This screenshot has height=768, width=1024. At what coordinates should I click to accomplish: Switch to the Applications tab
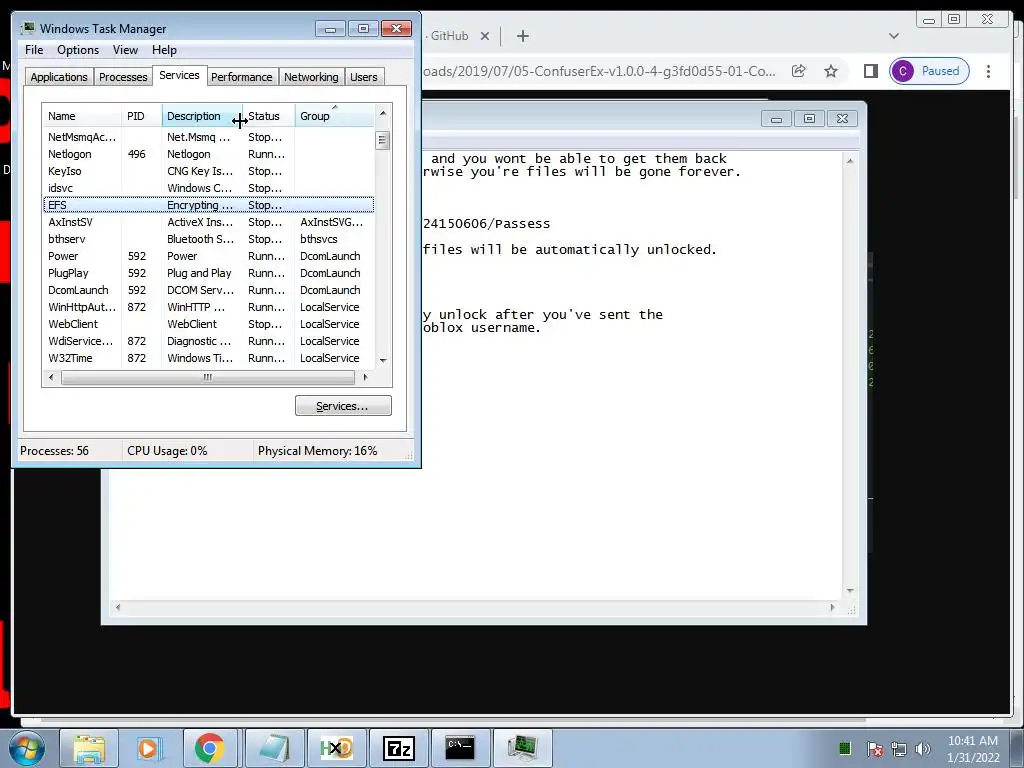(x=59, y=77)
